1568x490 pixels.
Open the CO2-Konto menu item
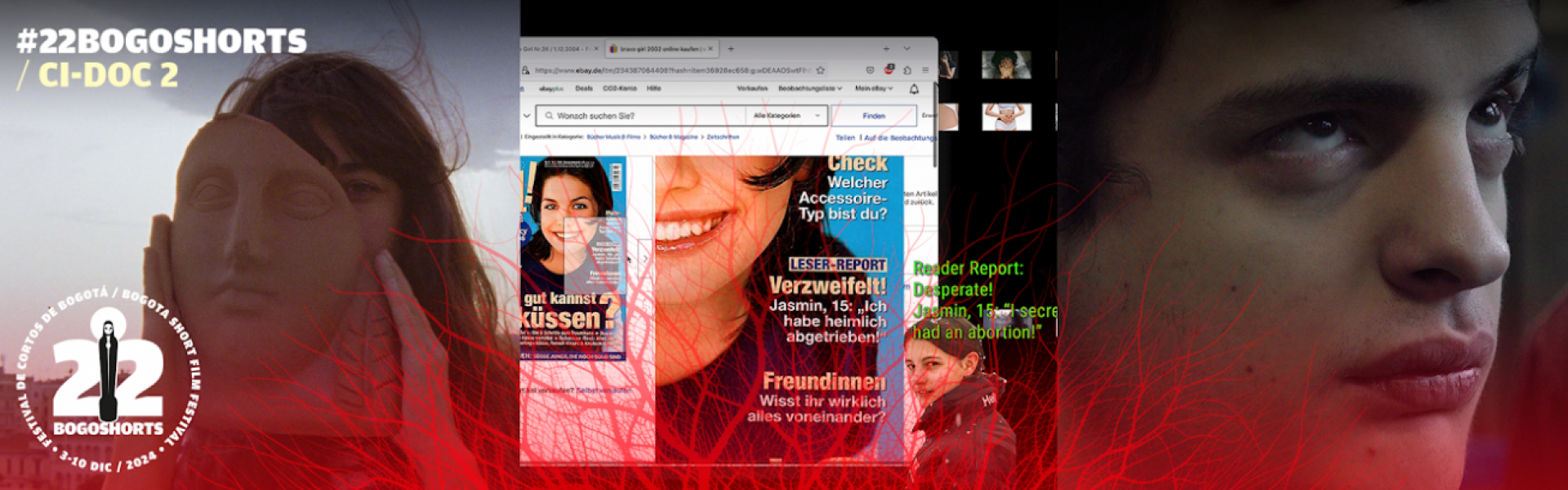click(620, 88)
